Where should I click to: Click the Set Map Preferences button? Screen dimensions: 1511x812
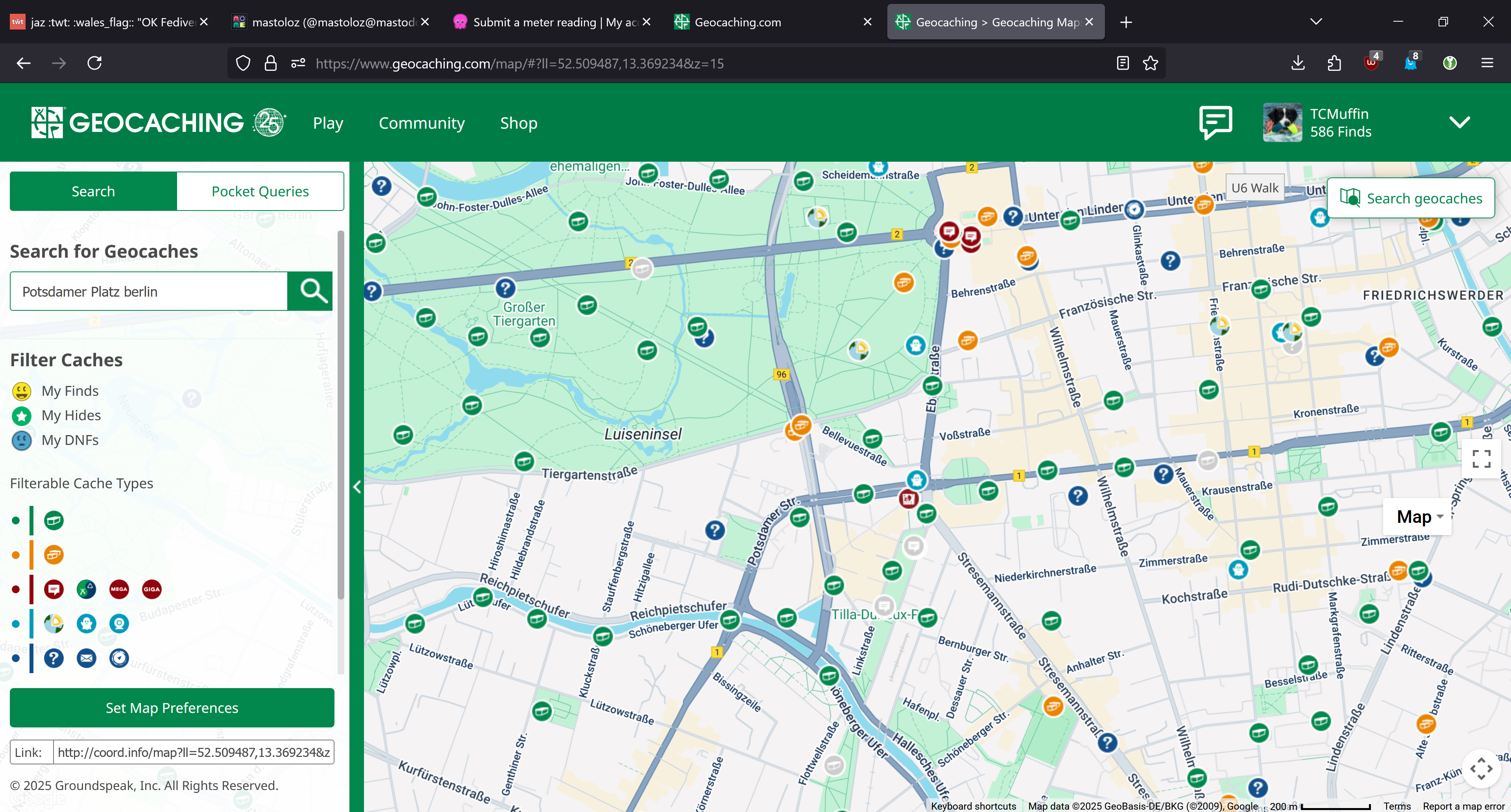[x=172, y=708]
